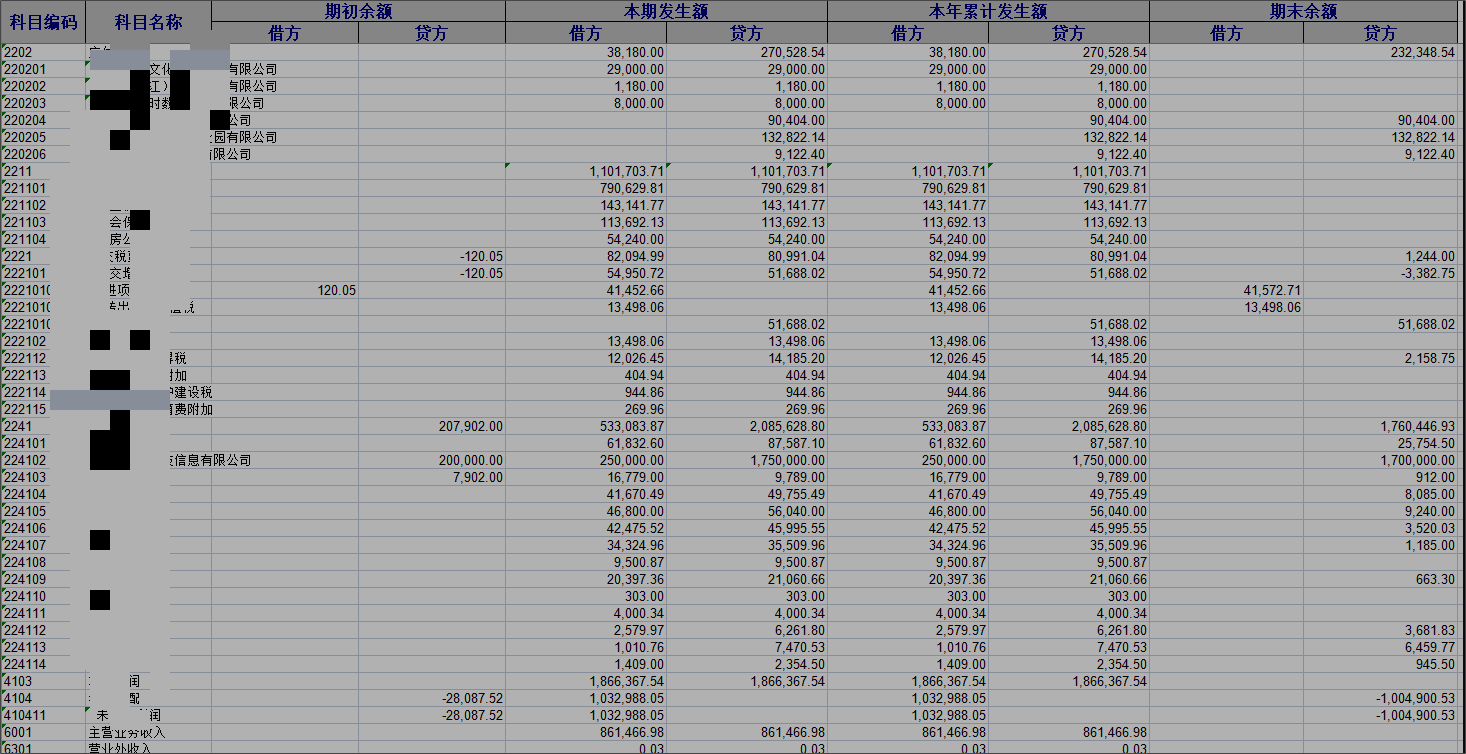Click the 本年累计发生额 group header
This screenshot has height=754, width=1466.
[989, 11]
